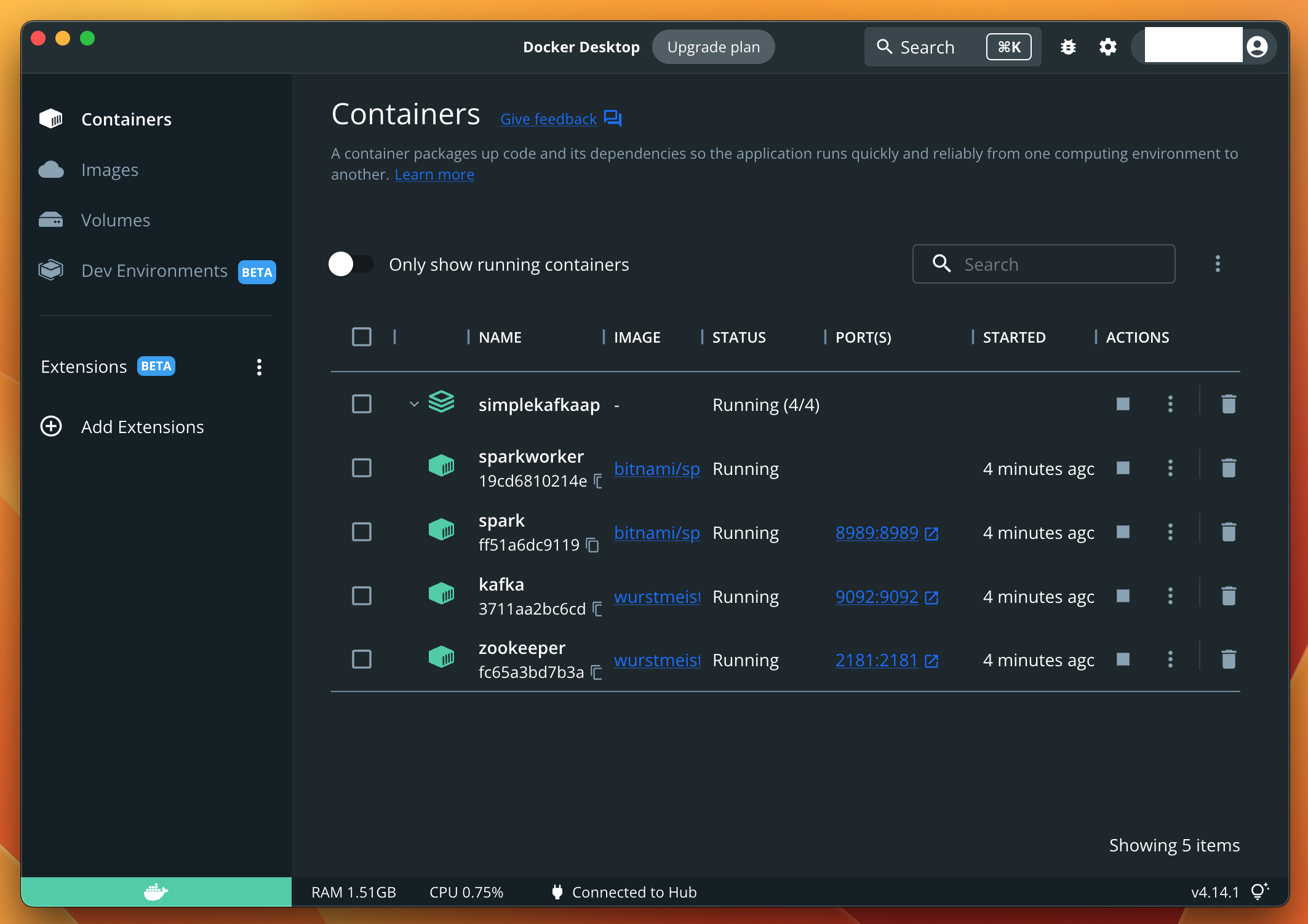Image resolution: width=1308 pixels, height=924 pixels.
Task: Copy the sparkworker container ID
Action: pos(598,481)
